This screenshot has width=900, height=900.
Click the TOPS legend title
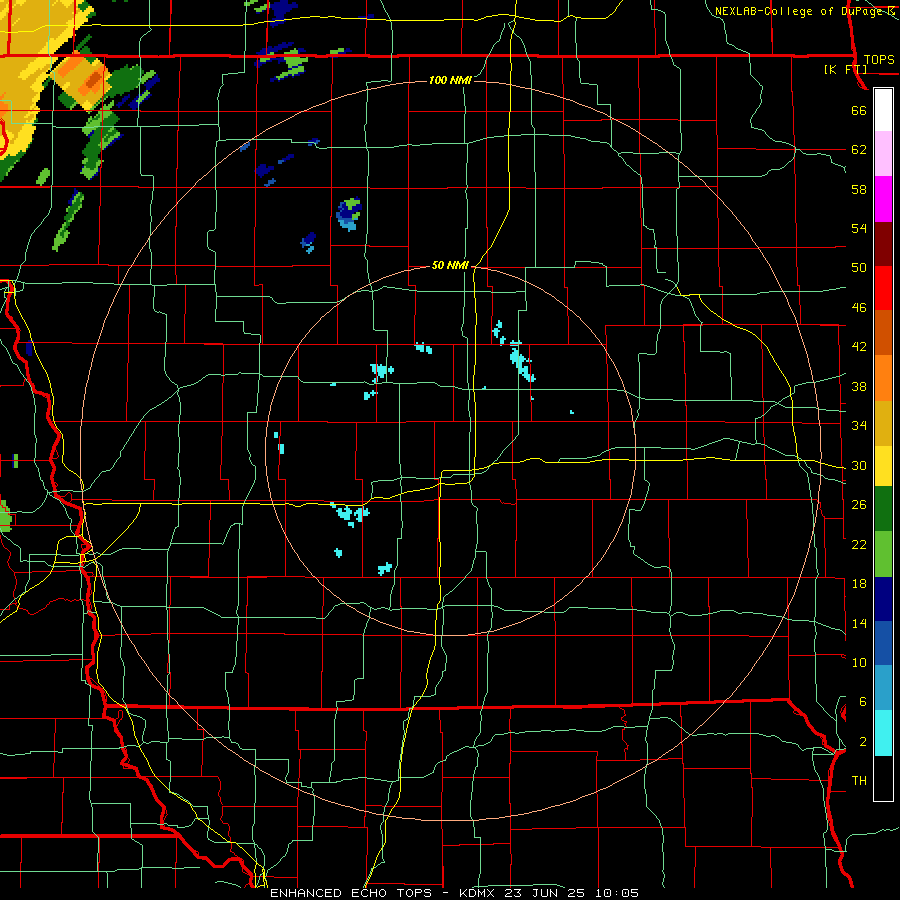[x=879, y=59]
